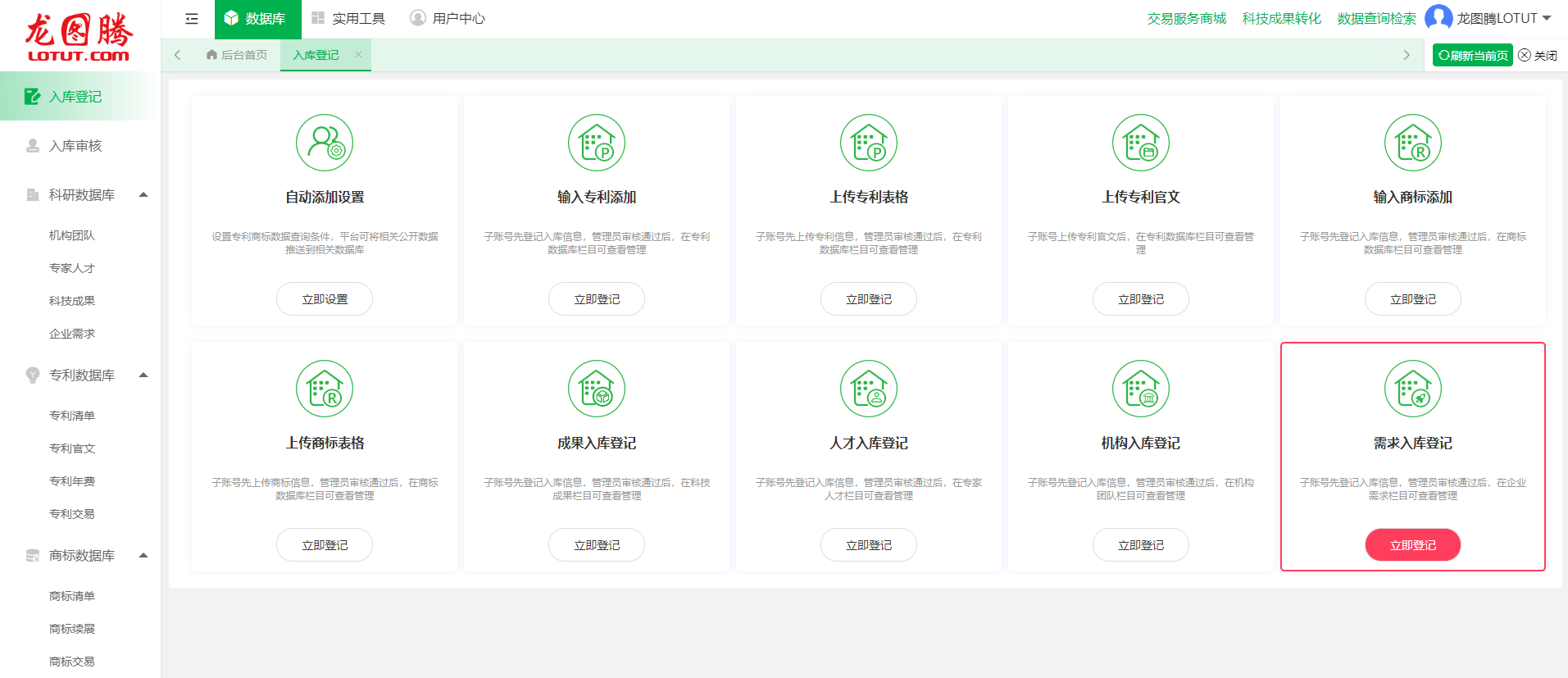Viewport: 1568px width, 678px height.
Task: Click the 输入商标添加 trademark icon
Action: click(x=1413, y=143)
